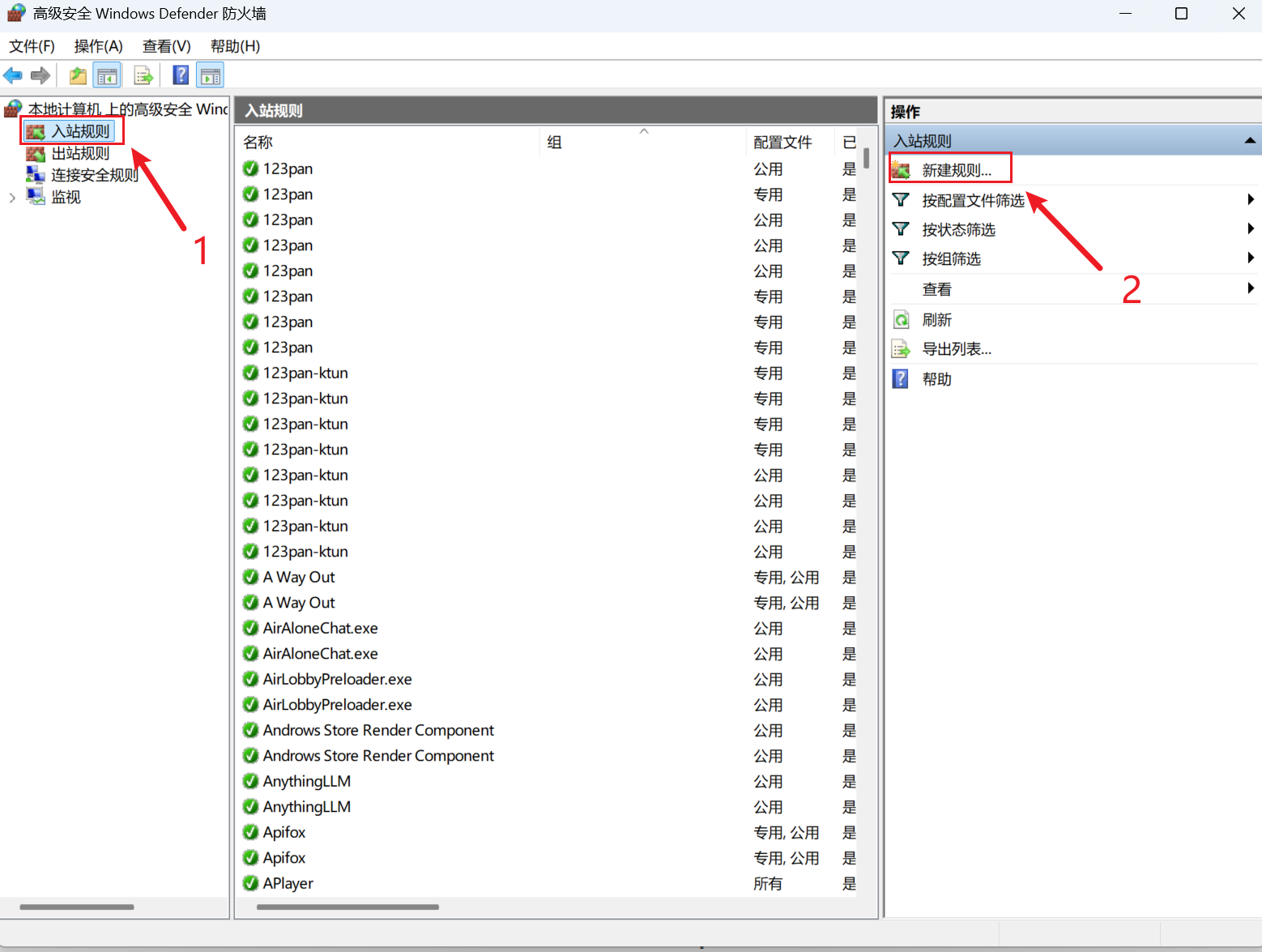The image size is (1262, 952).
Task: Click the Forward arrow in toolbar
Action: click(41, 76)
